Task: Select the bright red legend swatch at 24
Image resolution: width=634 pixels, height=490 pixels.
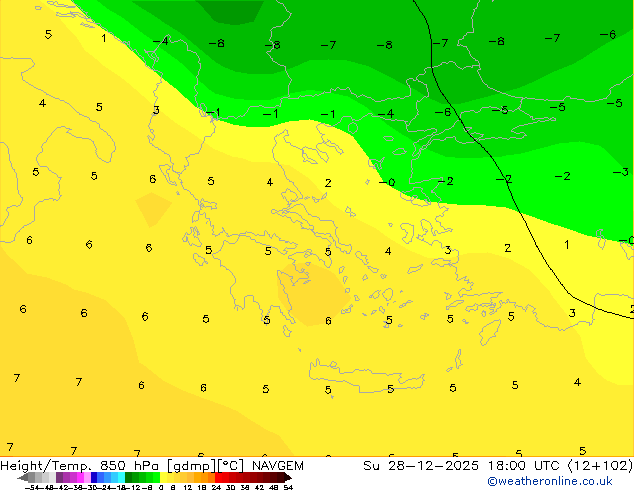Action: [218, 477]
